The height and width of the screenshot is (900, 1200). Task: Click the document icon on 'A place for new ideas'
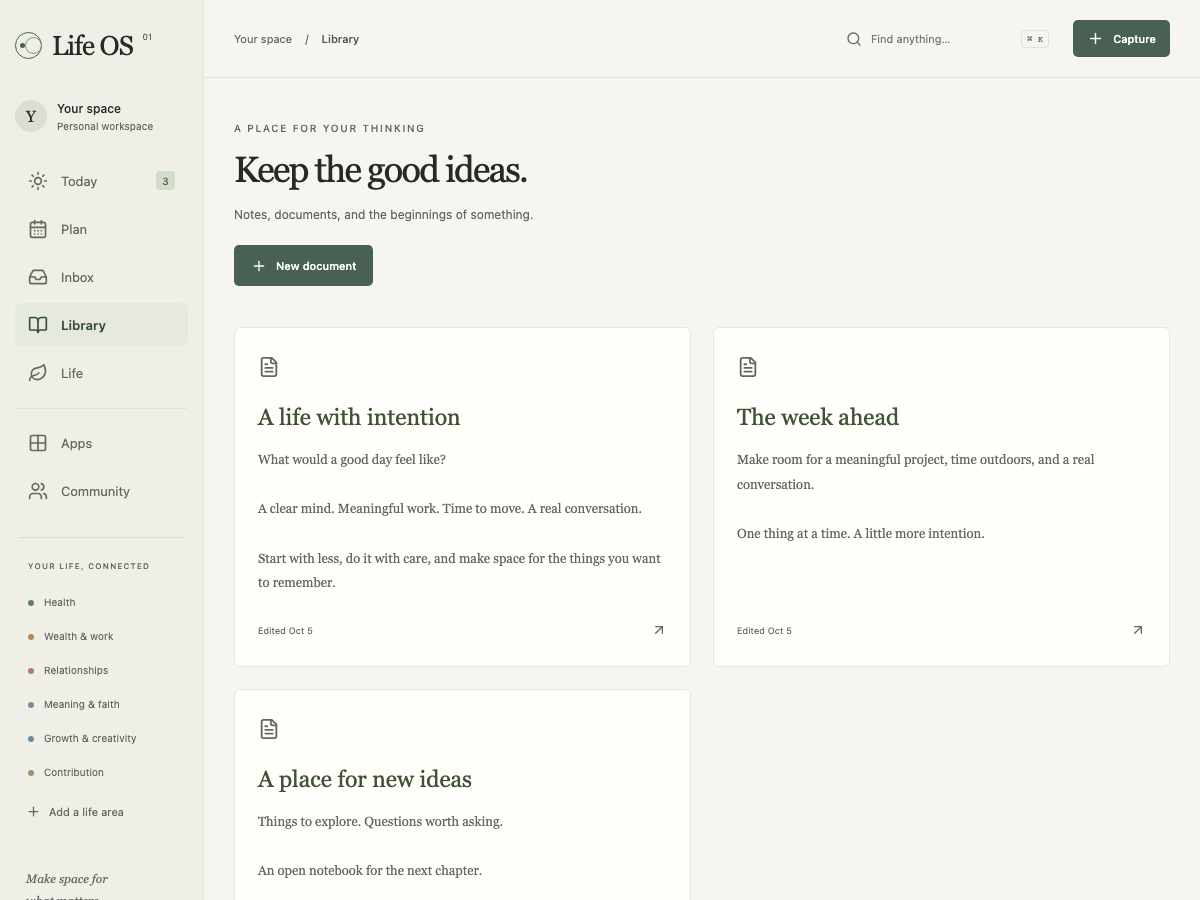tap(269, 729)
